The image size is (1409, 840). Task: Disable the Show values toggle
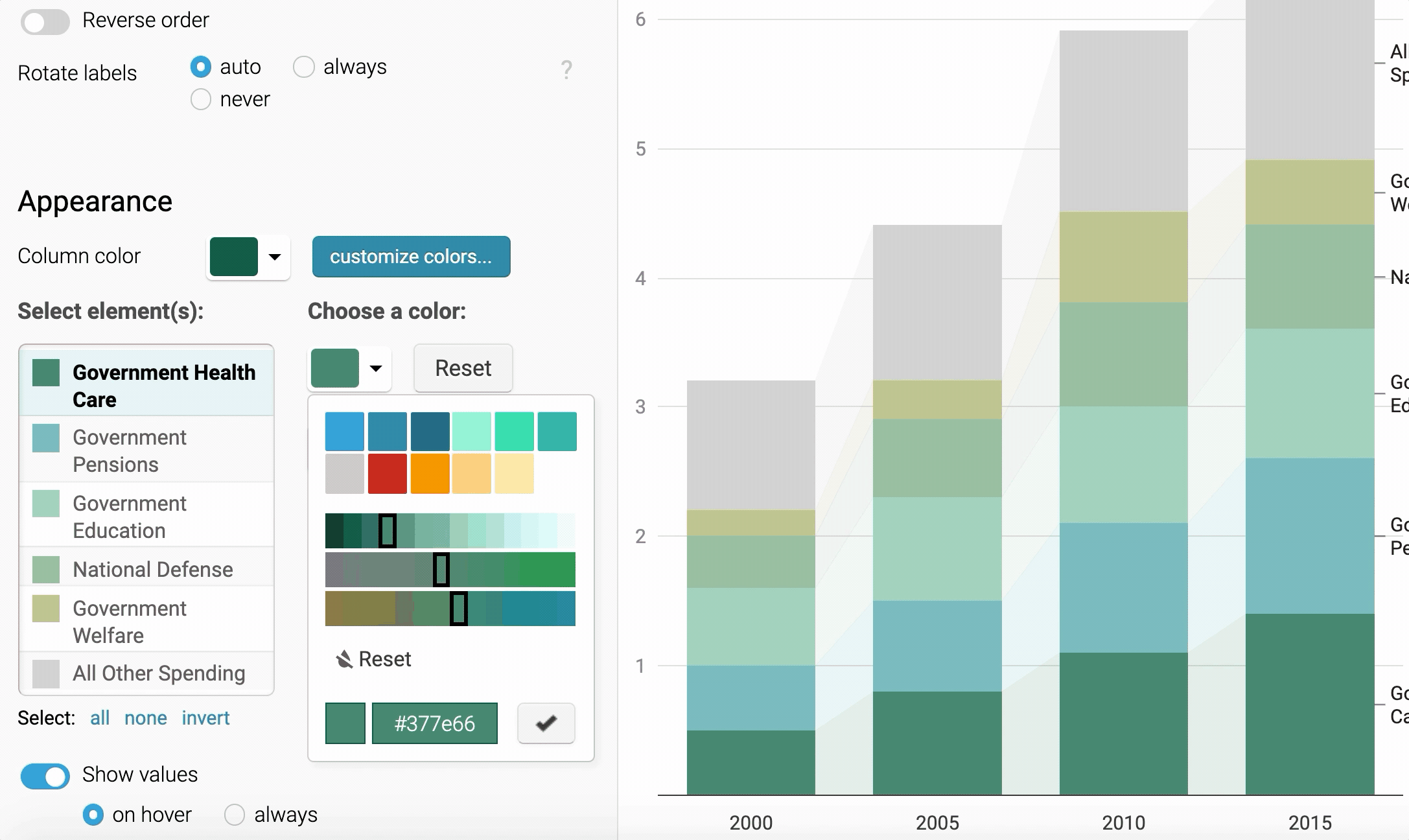pyautogui.click(x=45, y=776)
